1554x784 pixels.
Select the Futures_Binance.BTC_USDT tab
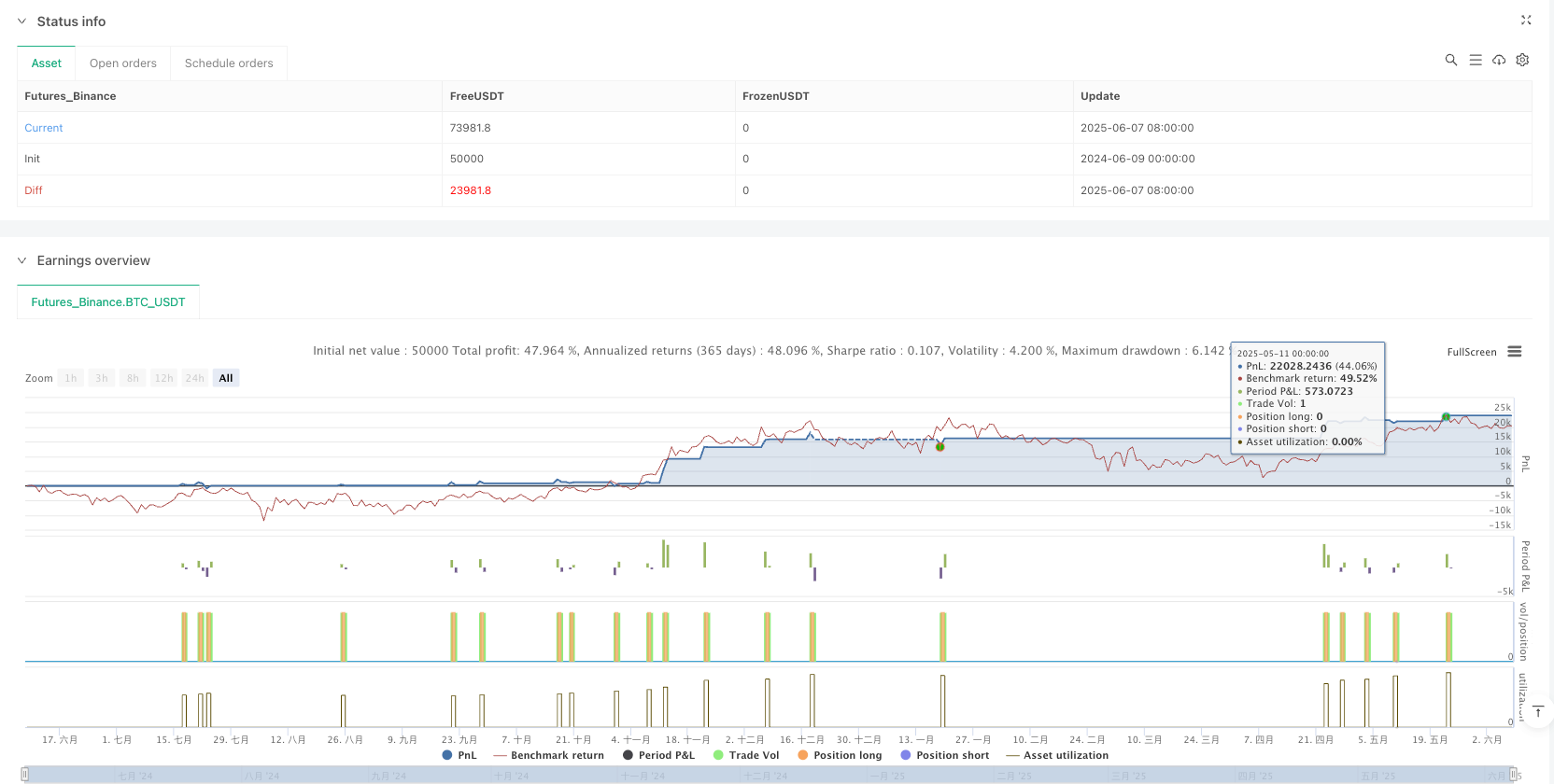click(108, 302)
